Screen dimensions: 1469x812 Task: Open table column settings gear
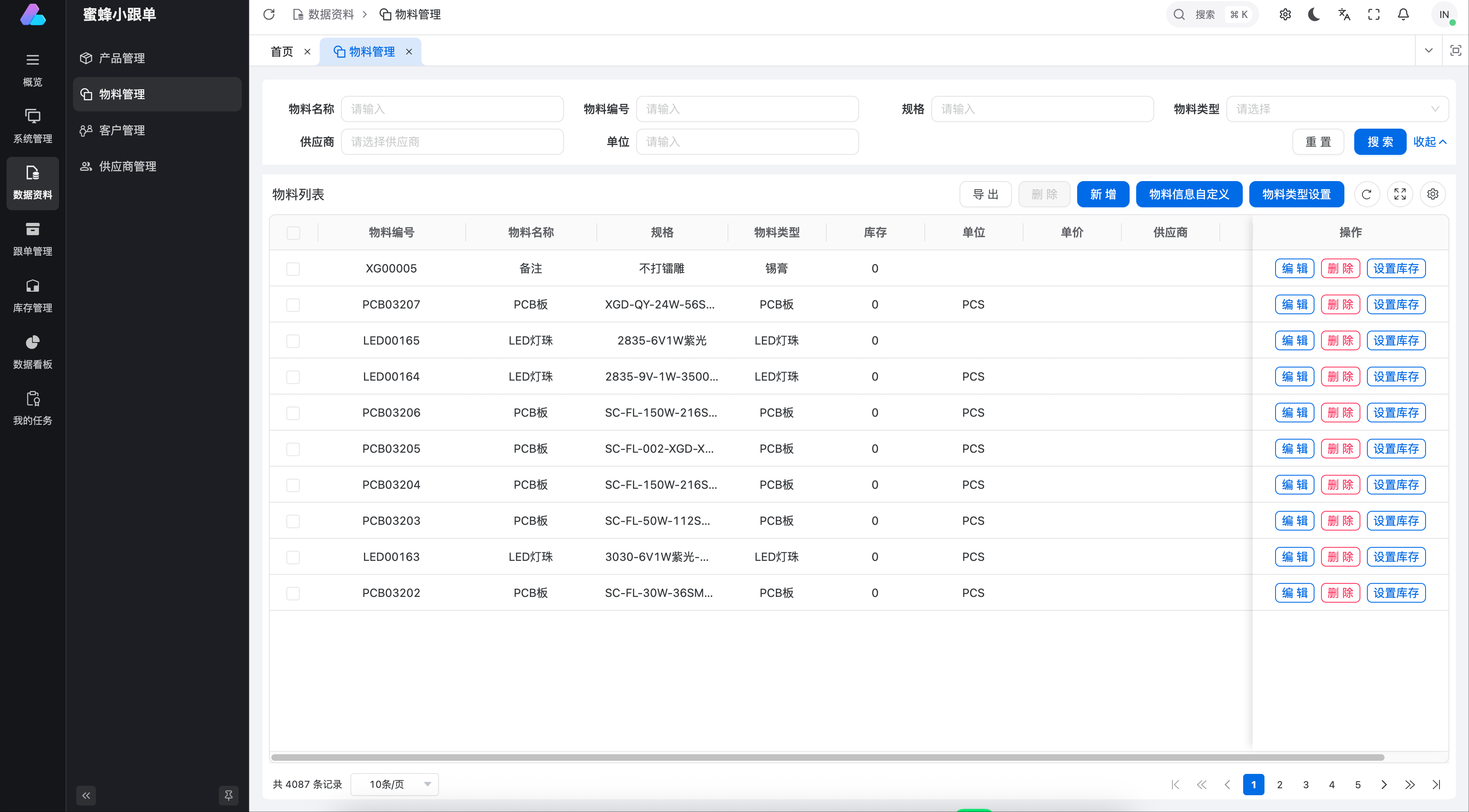(x=1433, y=194)
